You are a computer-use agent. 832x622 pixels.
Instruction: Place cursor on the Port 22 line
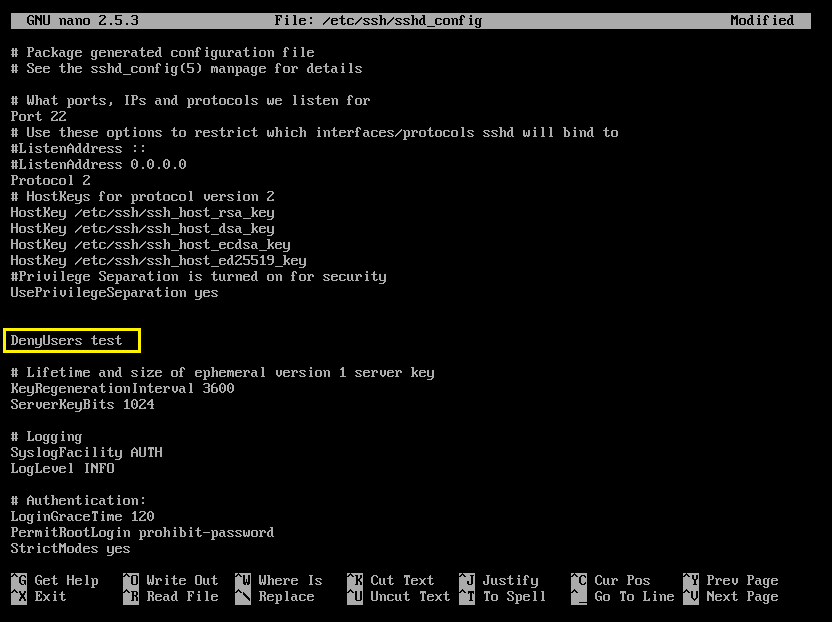pos(39,117)
